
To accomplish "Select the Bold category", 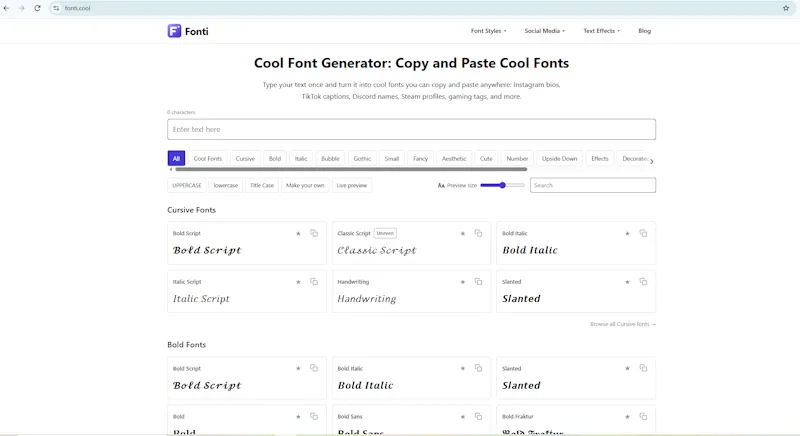I will (274, 159).
